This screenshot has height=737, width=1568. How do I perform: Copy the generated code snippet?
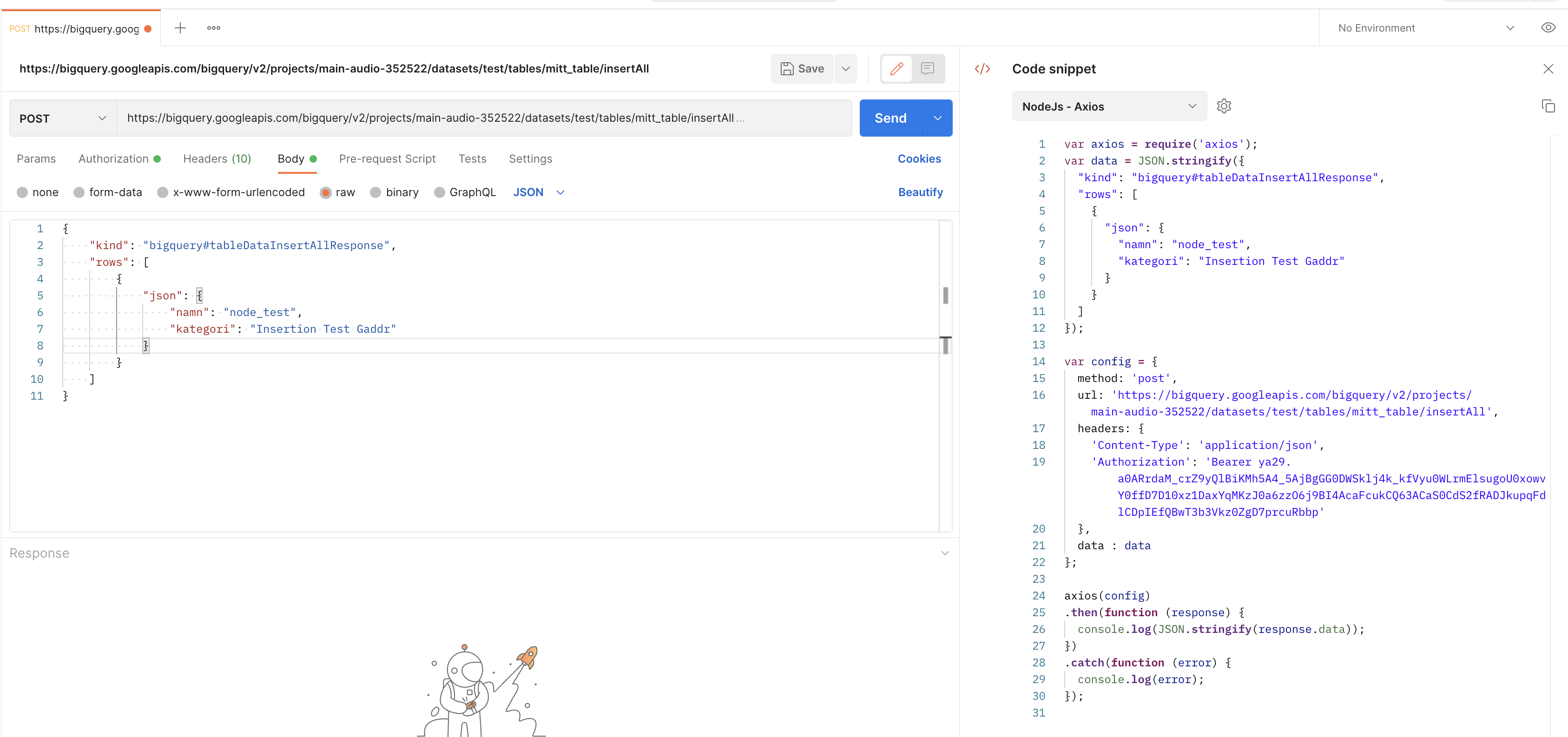click(1548, 106)
